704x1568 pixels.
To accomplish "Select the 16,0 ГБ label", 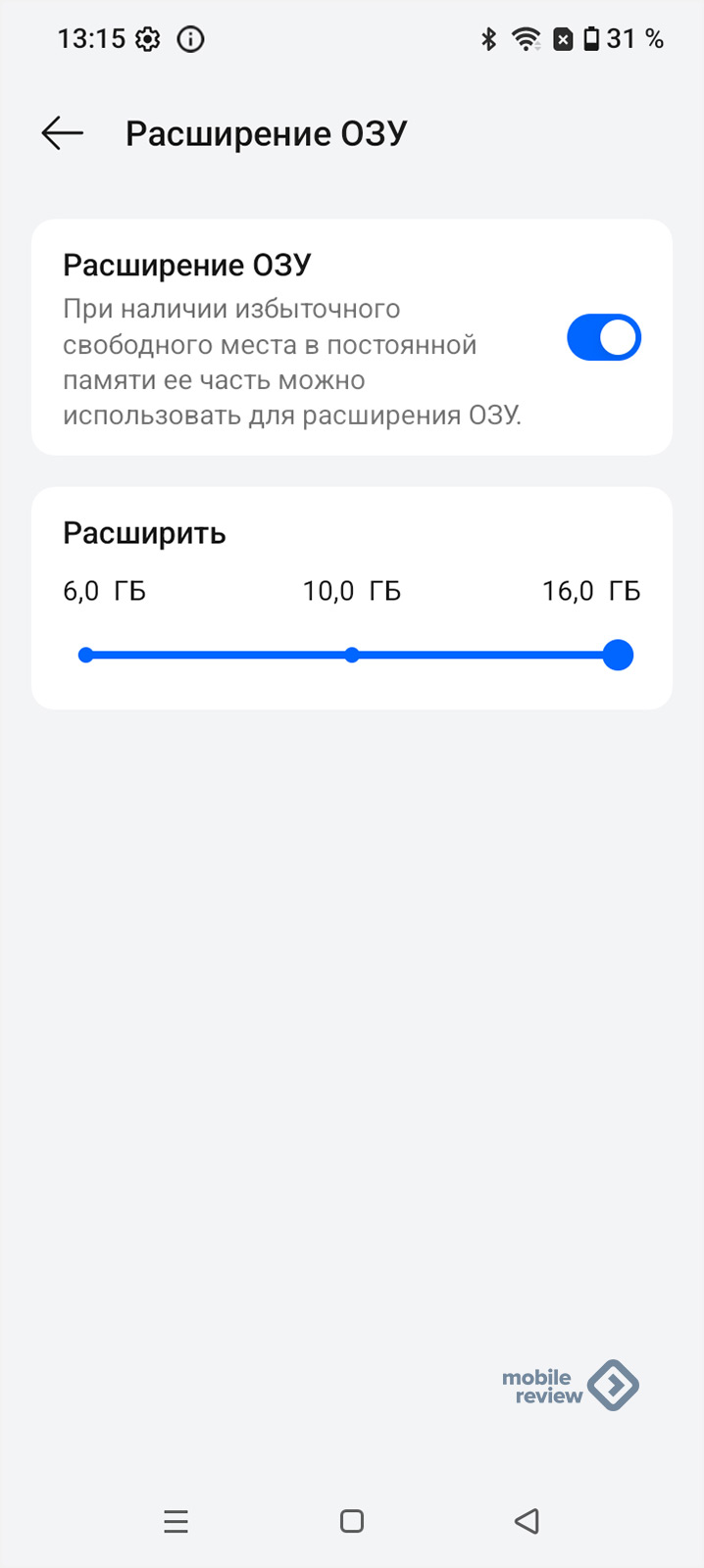I will tap(590, 591).
